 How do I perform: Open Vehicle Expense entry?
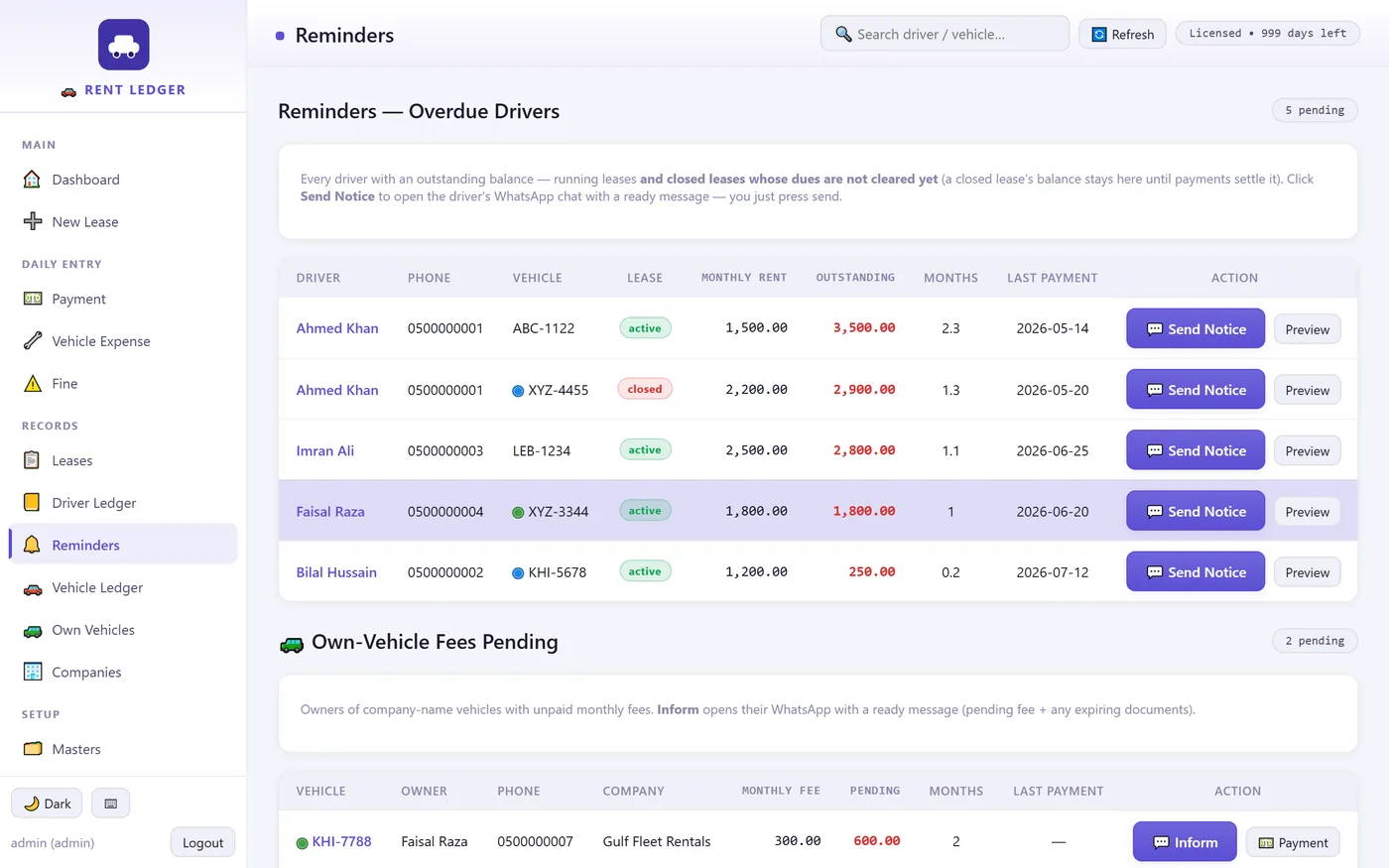pos(123,341)
